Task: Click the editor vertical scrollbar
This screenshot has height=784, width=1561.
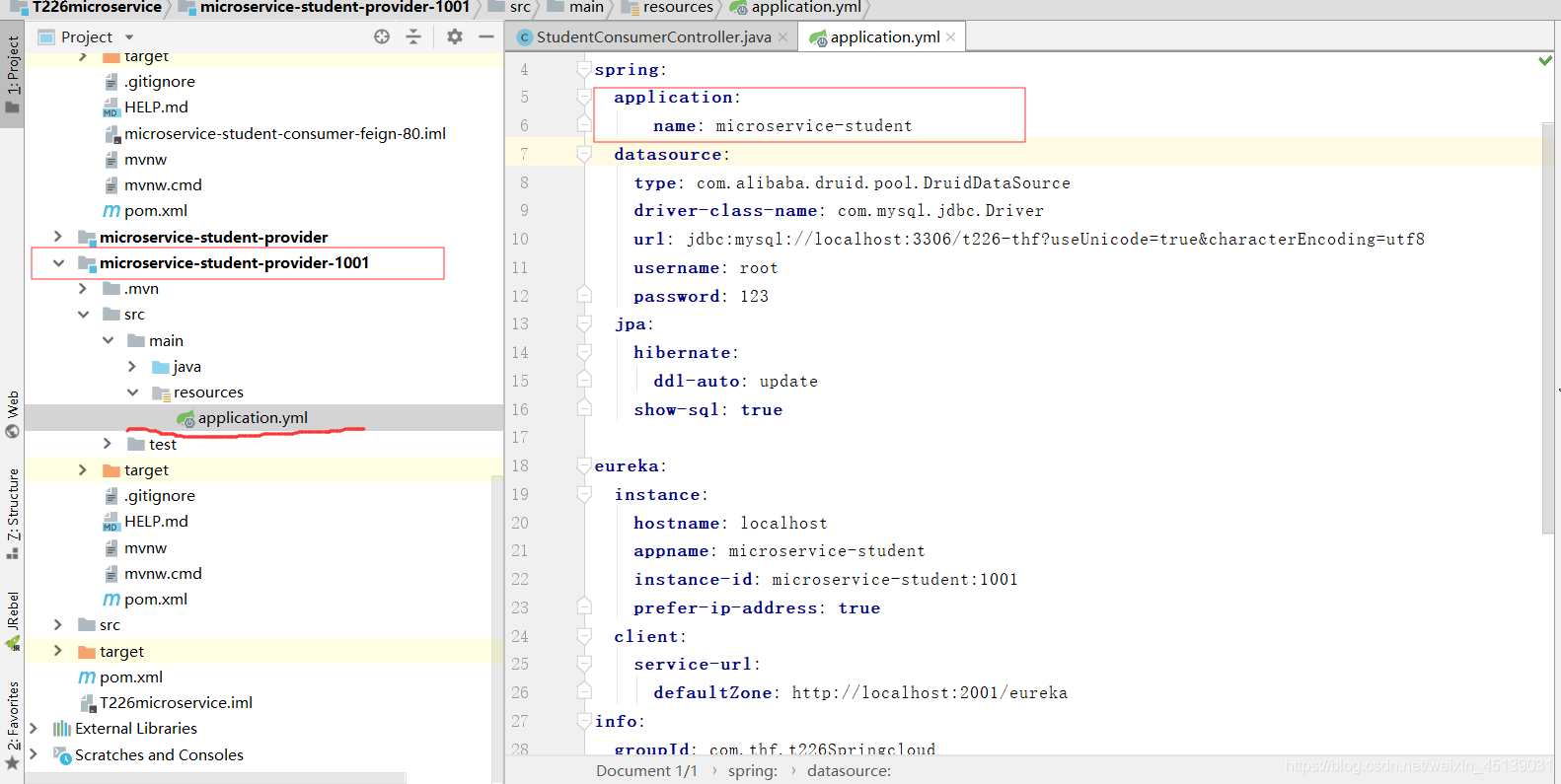Action: point(1548,327)
